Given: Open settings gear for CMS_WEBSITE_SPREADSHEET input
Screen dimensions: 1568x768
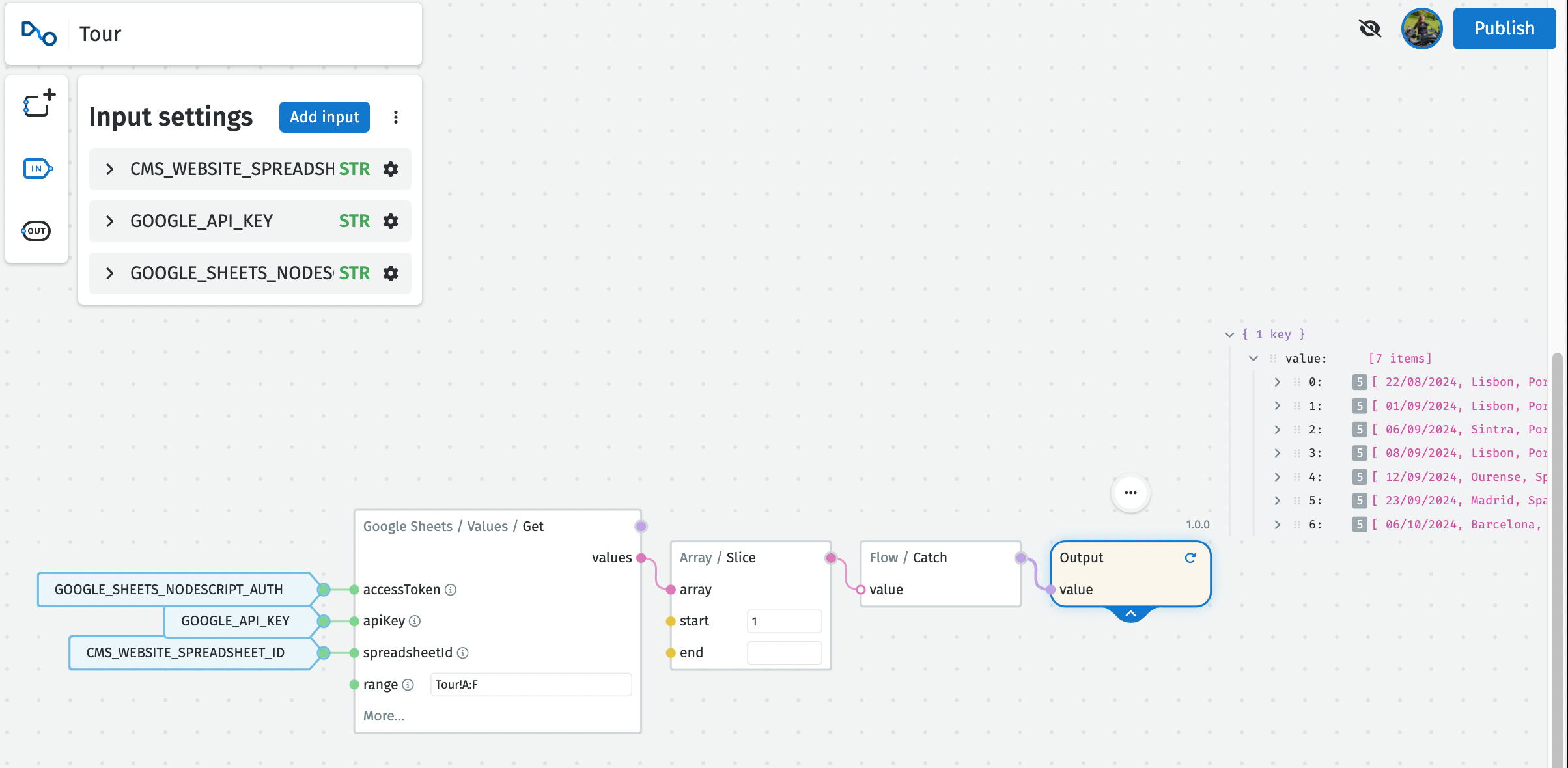Looking at the screenshot, I should point(391,169).
